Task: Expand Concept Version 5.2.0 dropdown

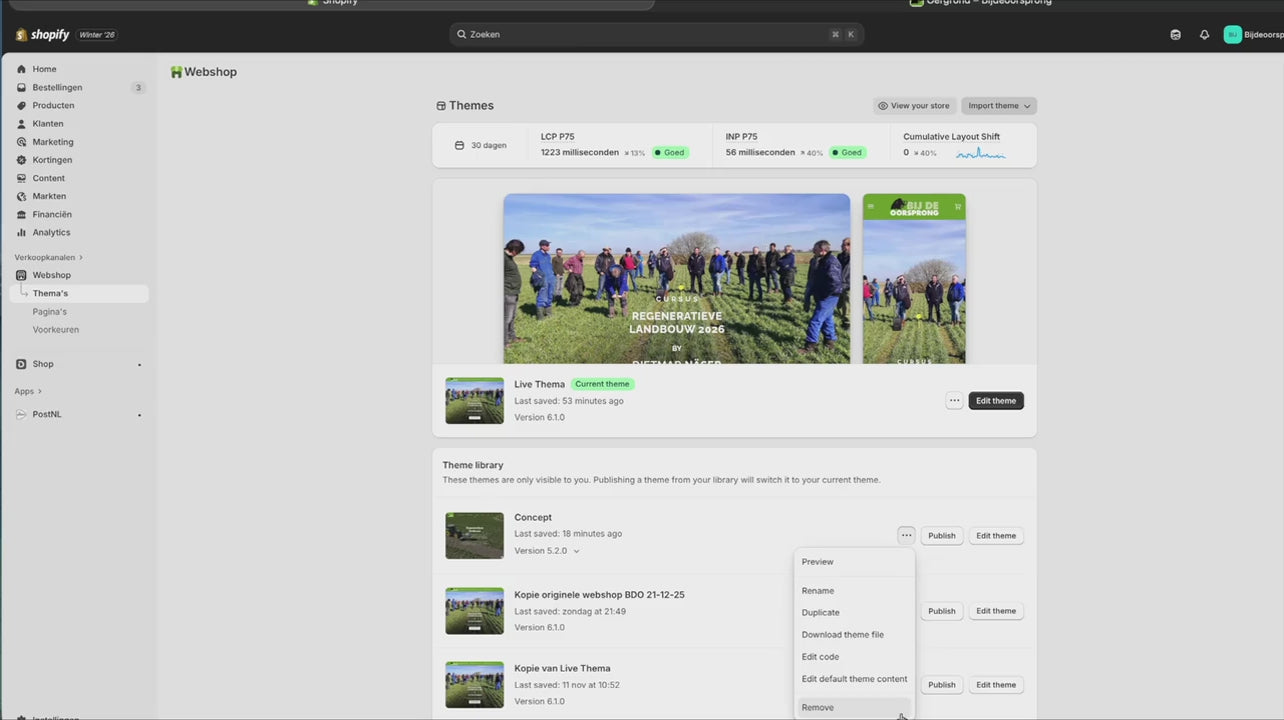Action: (x=547, y=551)
